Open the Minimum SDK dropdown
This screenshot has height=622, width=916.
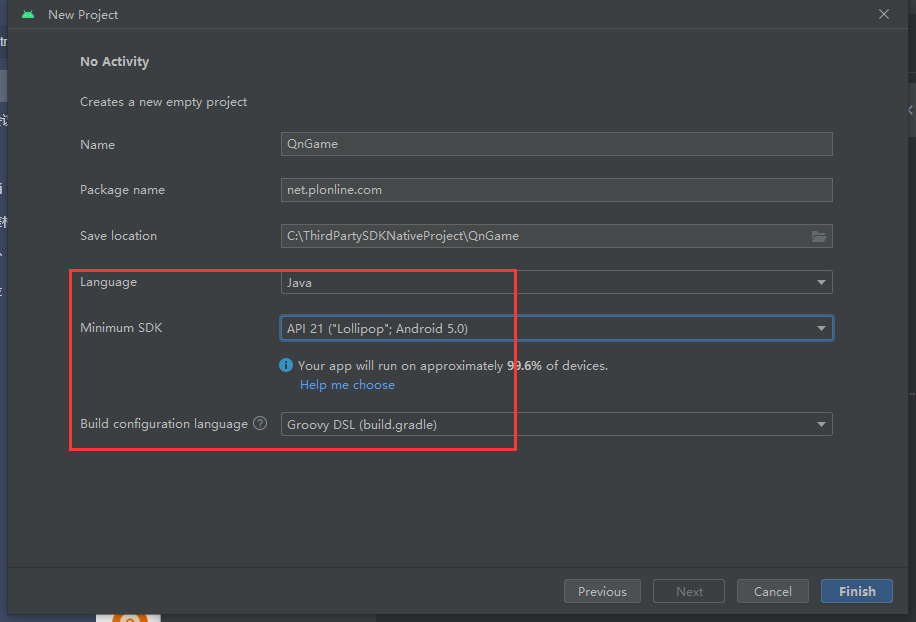point(550,328)
